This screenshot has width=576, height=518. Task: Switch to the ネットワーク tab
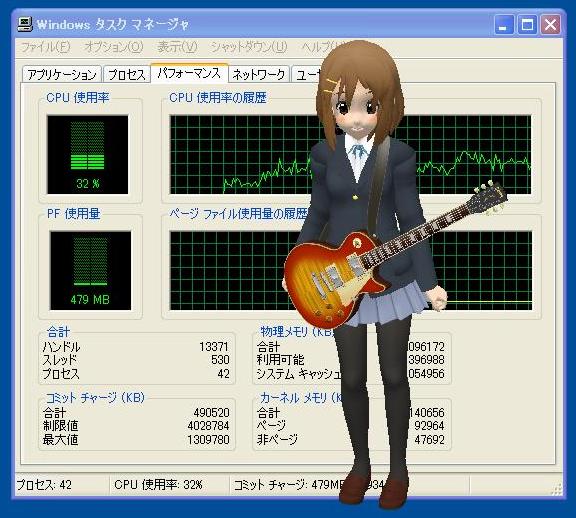coord(259,75)
